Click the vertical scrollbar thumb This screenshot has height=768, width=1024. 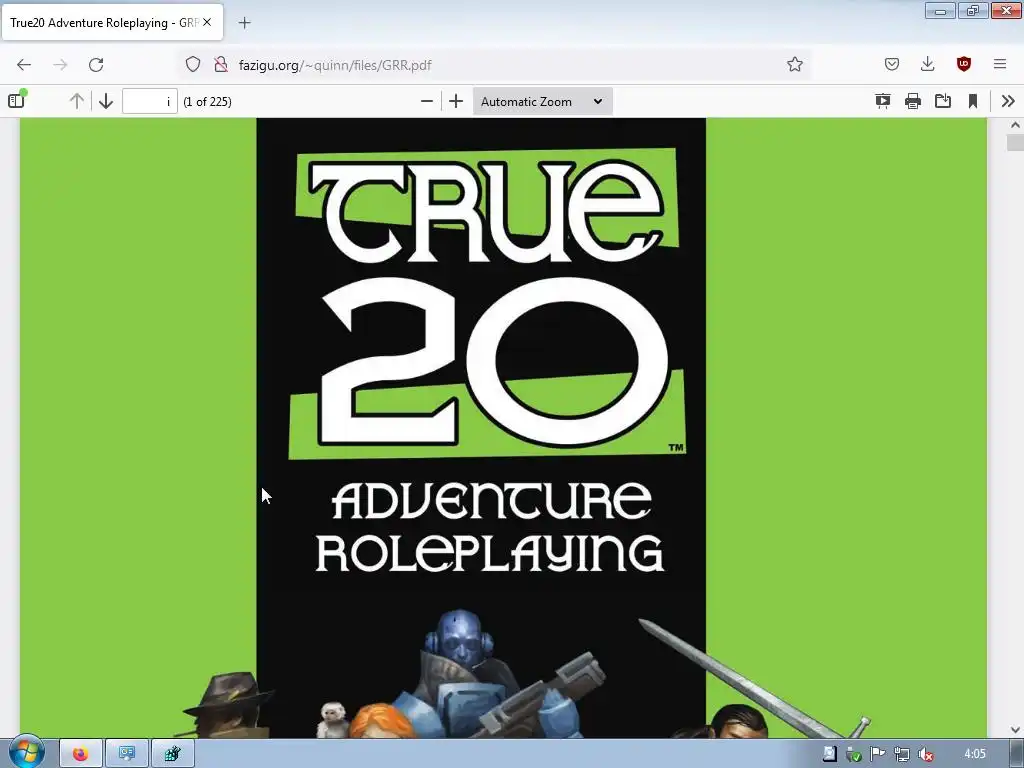point(1015,142)
